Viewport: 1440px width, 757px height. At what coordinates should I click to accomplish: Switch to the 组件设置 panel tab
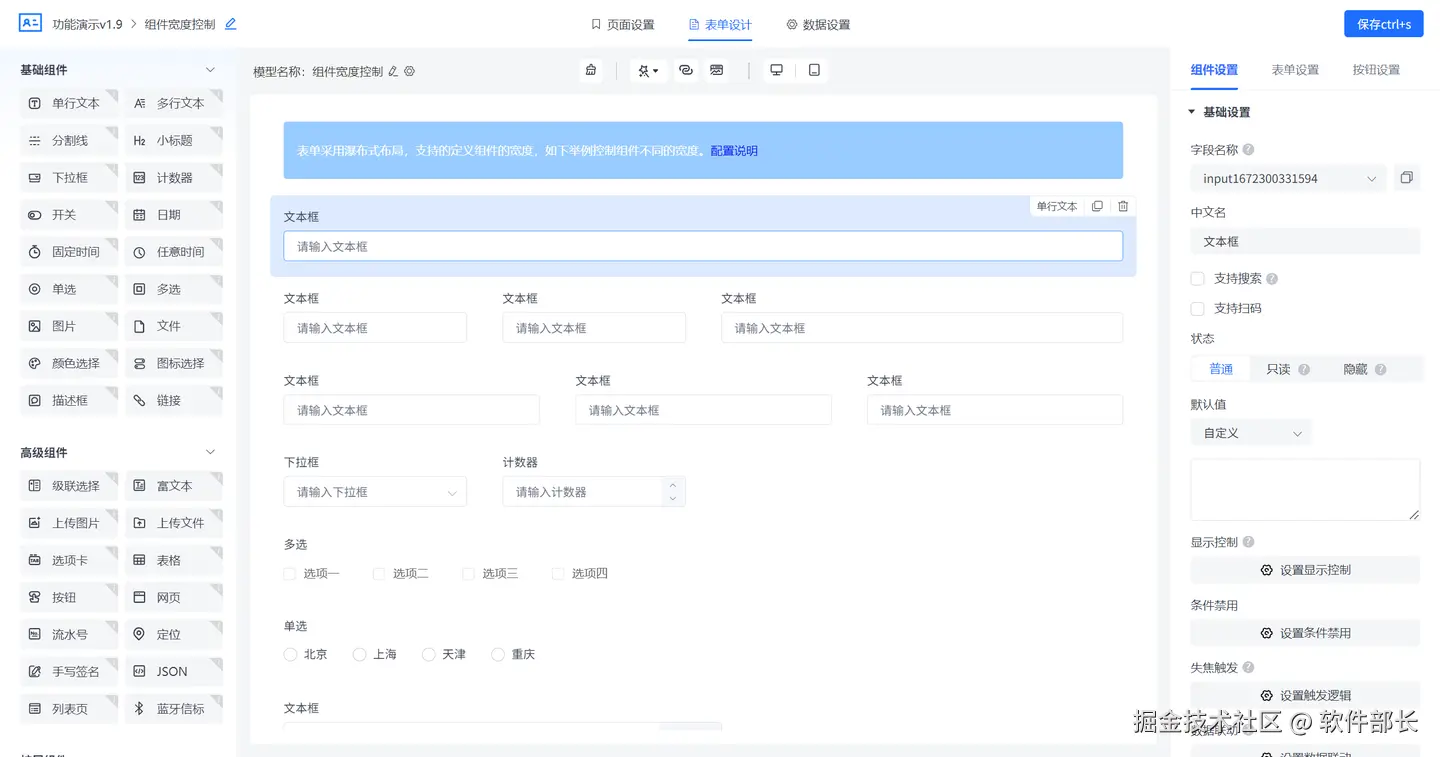tap(1214, 70)
